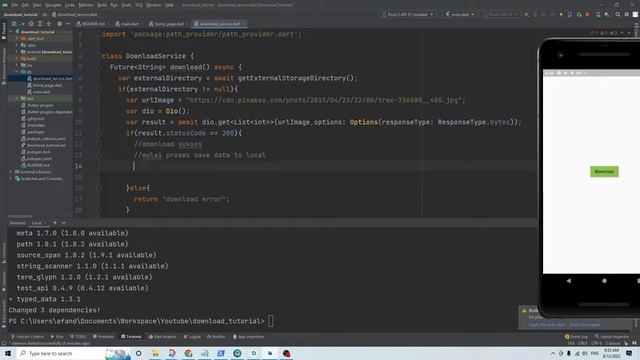Click the terminal command prompt line
Viewport: 640px width, 360px height.
pyautogui.click(x=141, y=321)
